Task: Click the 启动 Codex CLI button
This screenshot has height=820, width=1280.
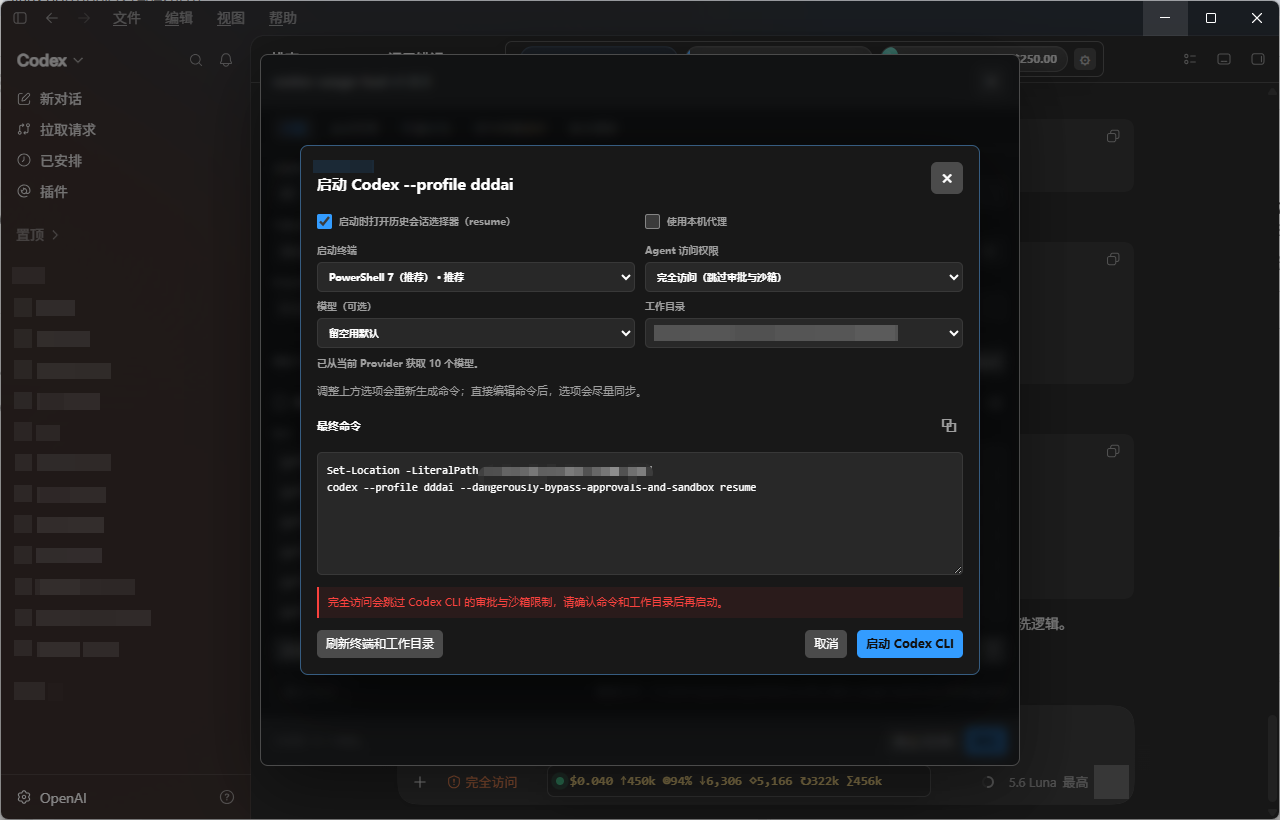Action: point(910,644)
